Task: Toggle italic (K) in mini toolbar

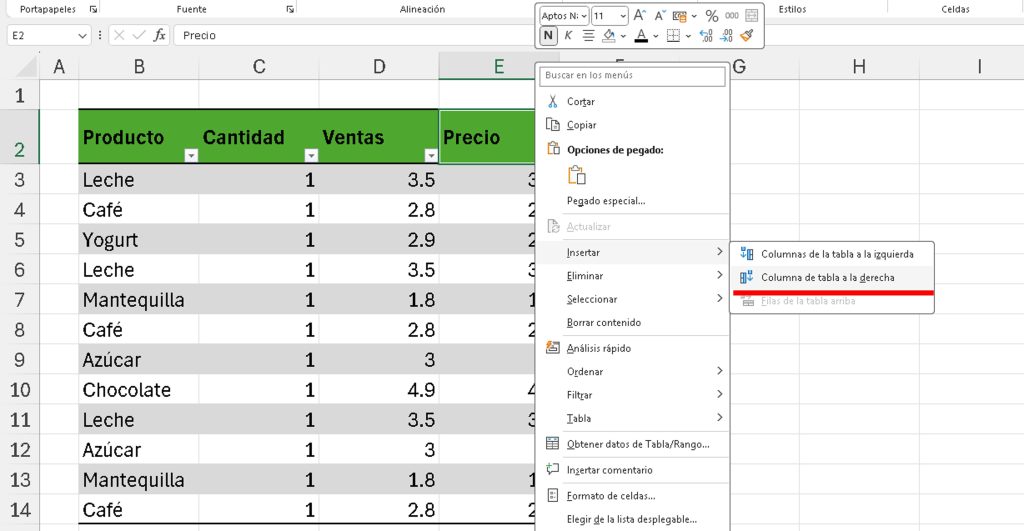Action: 568,36
